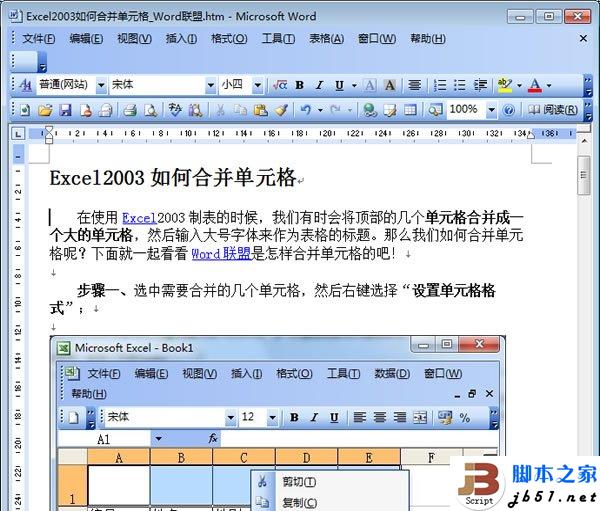Click the E-mail icon in Word toolbar
The image size is (600, 511).
point(106,111)
